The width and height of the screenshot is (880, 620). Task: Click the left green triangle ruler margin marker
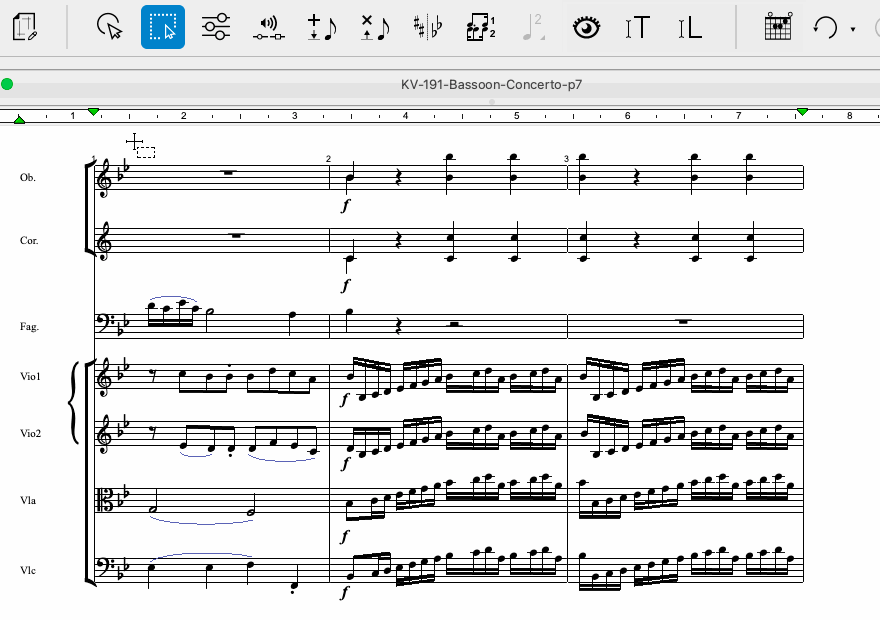click(x=19, y=120)
